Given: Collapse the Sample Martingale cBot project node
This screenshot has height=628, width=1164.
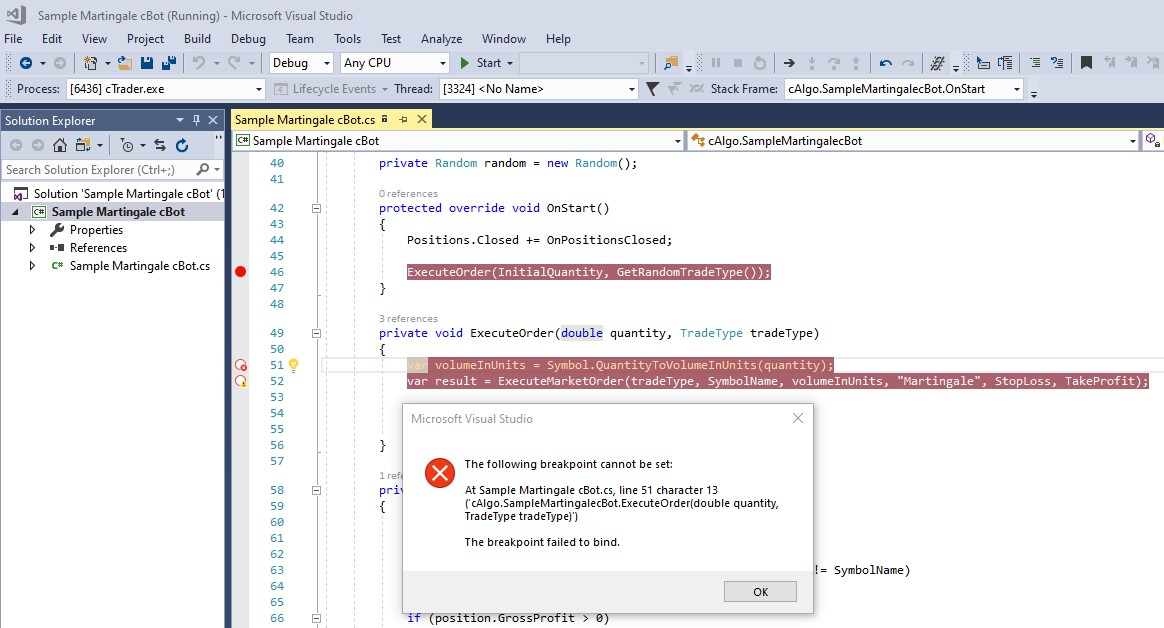Looking at the screenshot, I should tap(15, 212).
